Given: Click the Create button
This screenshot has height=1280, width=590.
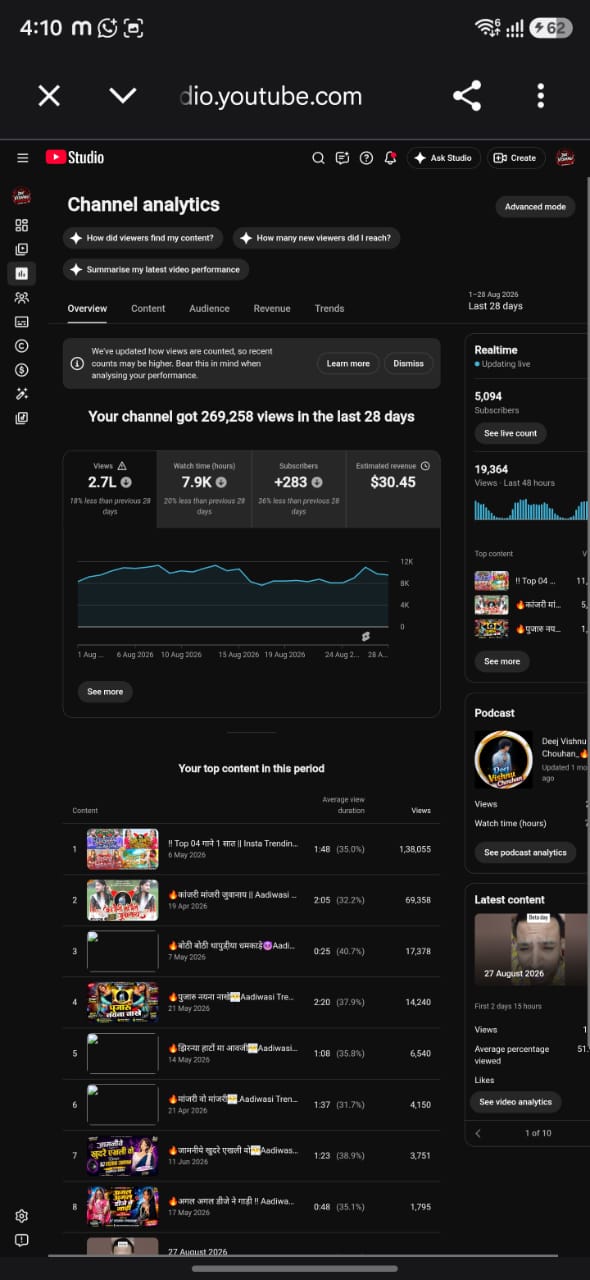Looking at the screenshot, I should [x=515, y=158].
